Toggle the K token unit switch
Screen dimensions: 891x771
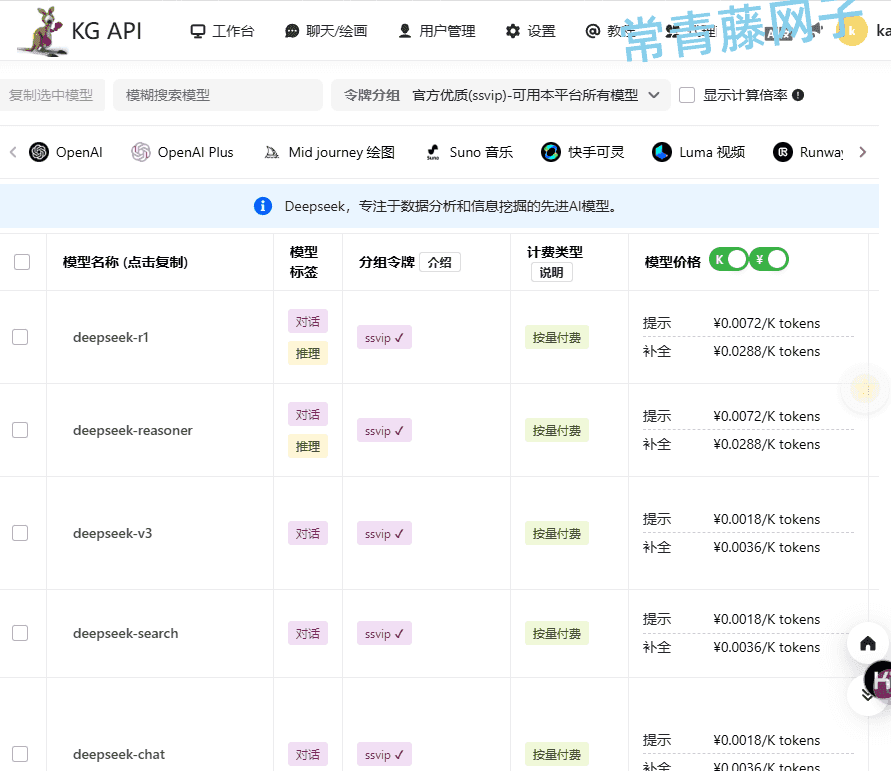[x=728, y=260]
